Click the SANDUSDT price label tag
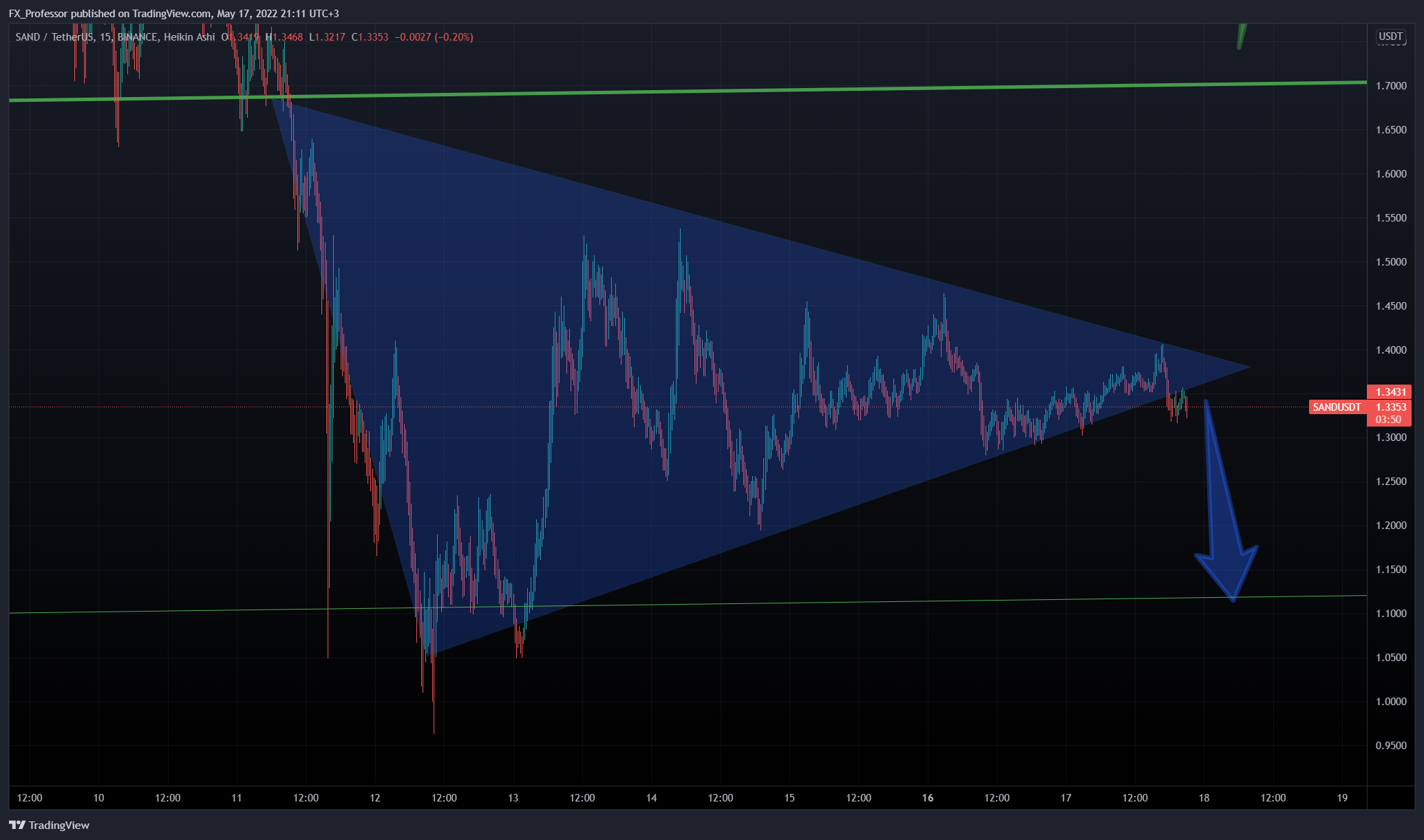The height and width of the screenshot is (840, 1424). click(x=1337, y=407)
